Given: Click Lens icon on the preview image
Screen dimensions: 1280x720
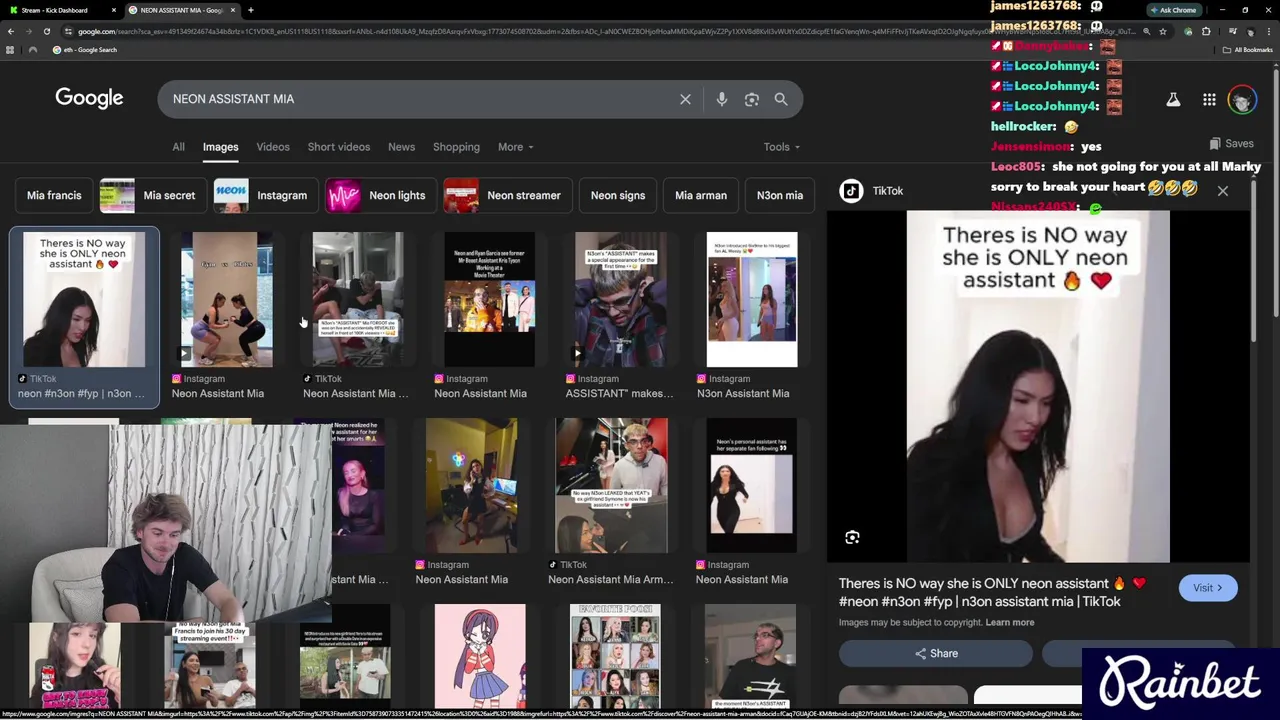Looking at the screenshot, I should tap(852, 538).
